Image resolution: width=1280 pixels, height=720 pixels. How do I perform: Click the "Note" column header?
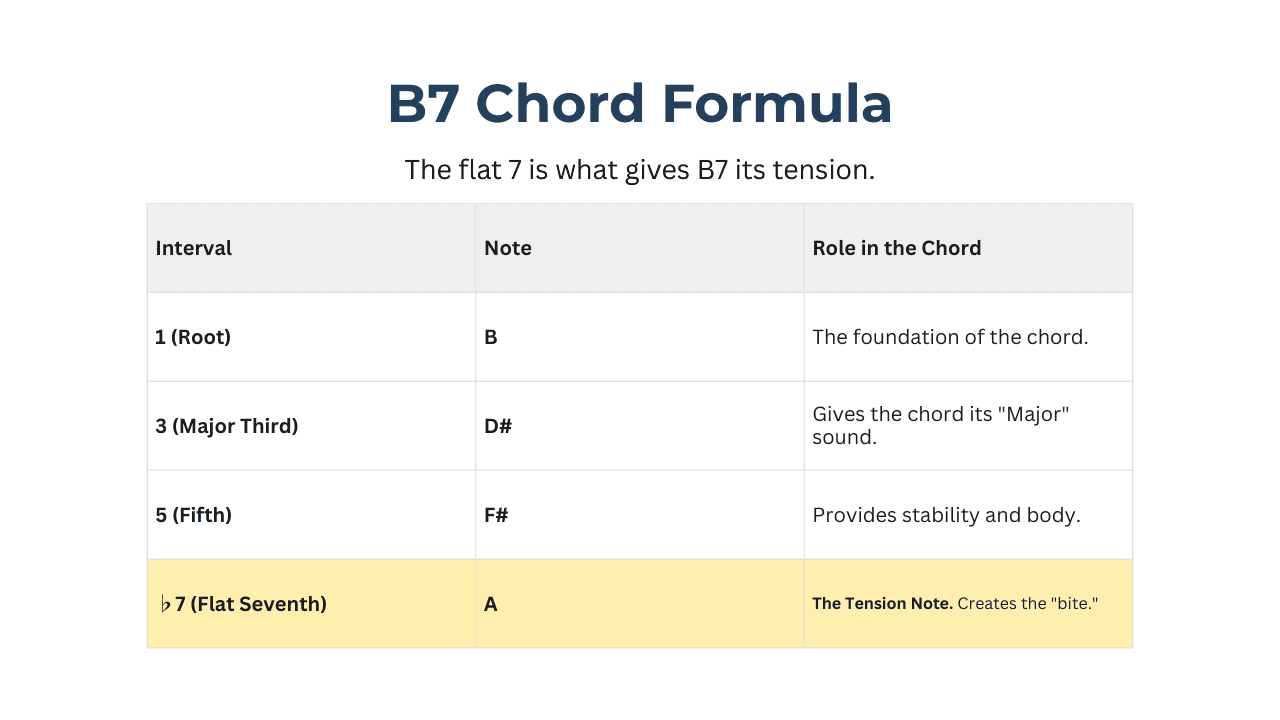tap(508, 248)
